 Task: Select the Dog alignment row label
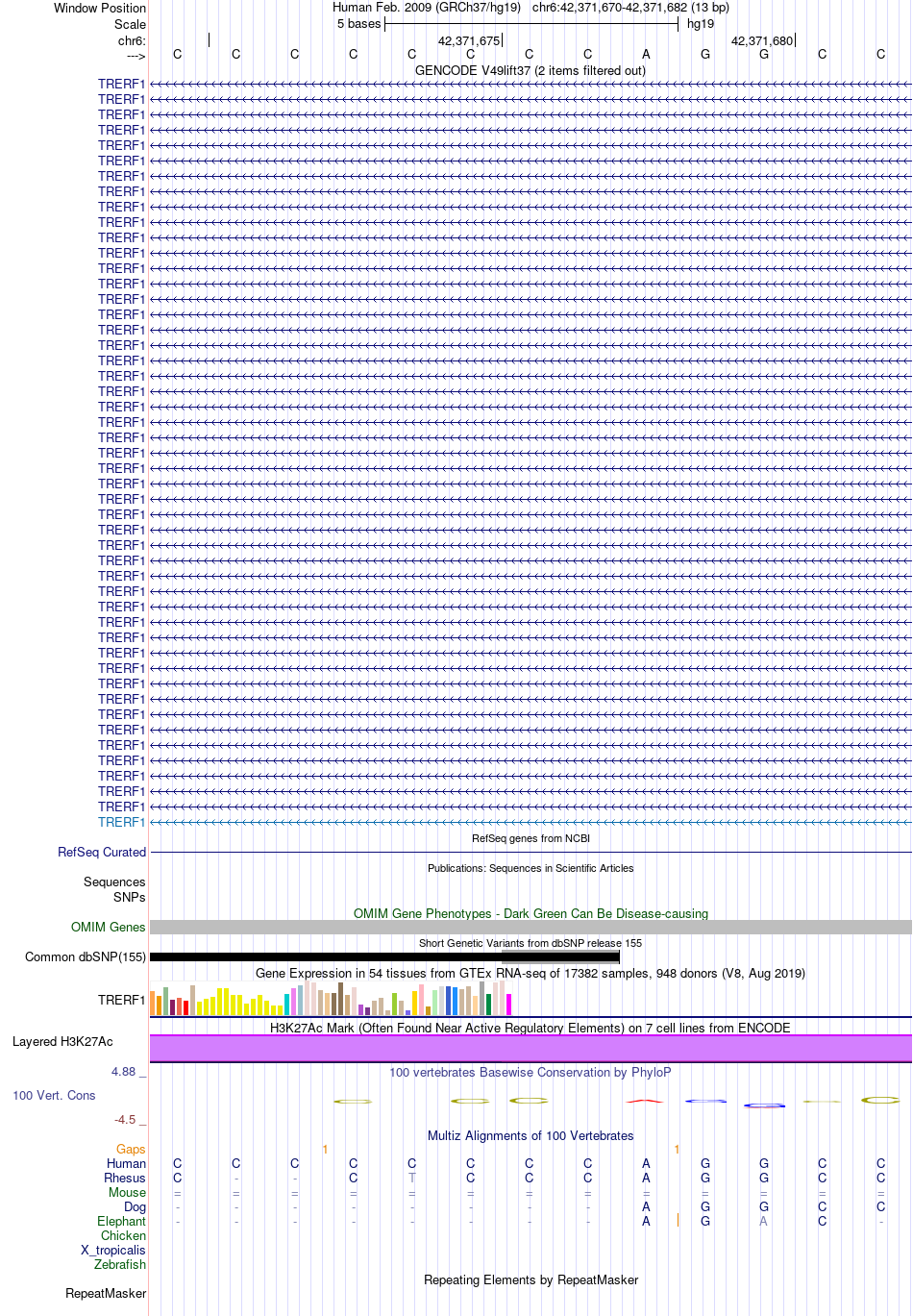tap(136, 1206)
